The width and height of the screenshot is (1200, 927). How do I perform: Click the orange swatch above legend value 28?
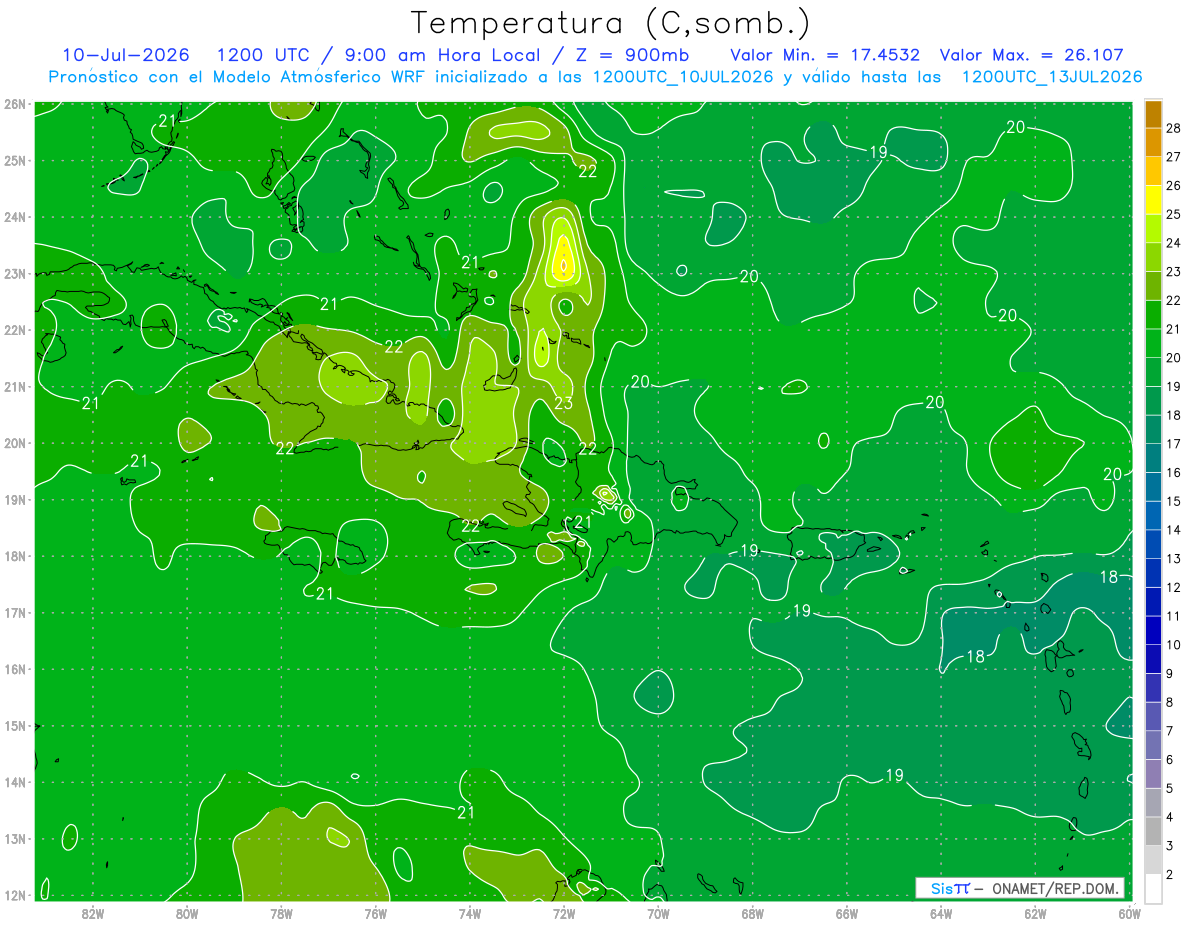tap(1153, 114)
